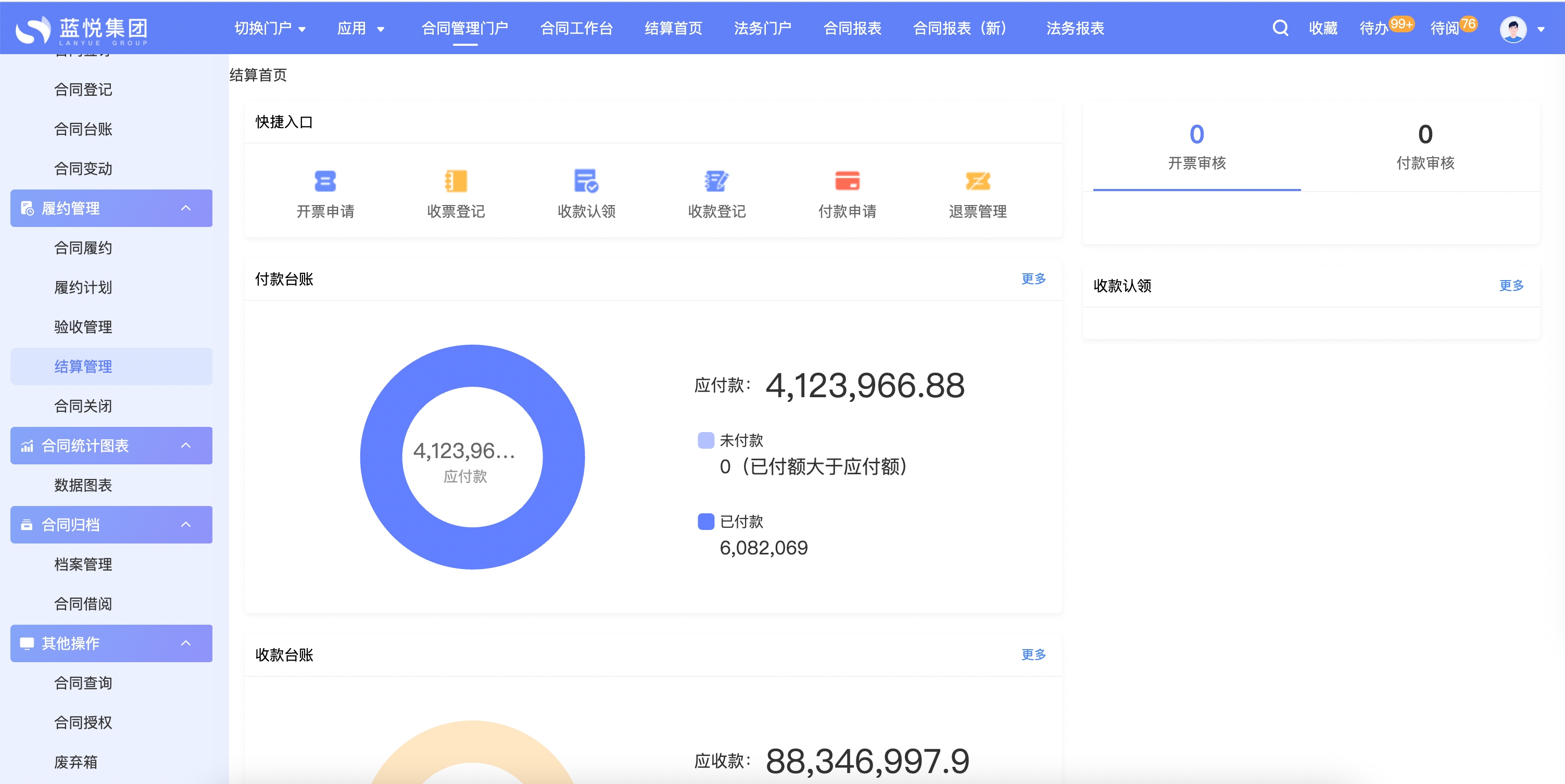The image size is (1565, 784).
Task: Click the 0（已付额大于应付额） text
Action: coord(815,466)
